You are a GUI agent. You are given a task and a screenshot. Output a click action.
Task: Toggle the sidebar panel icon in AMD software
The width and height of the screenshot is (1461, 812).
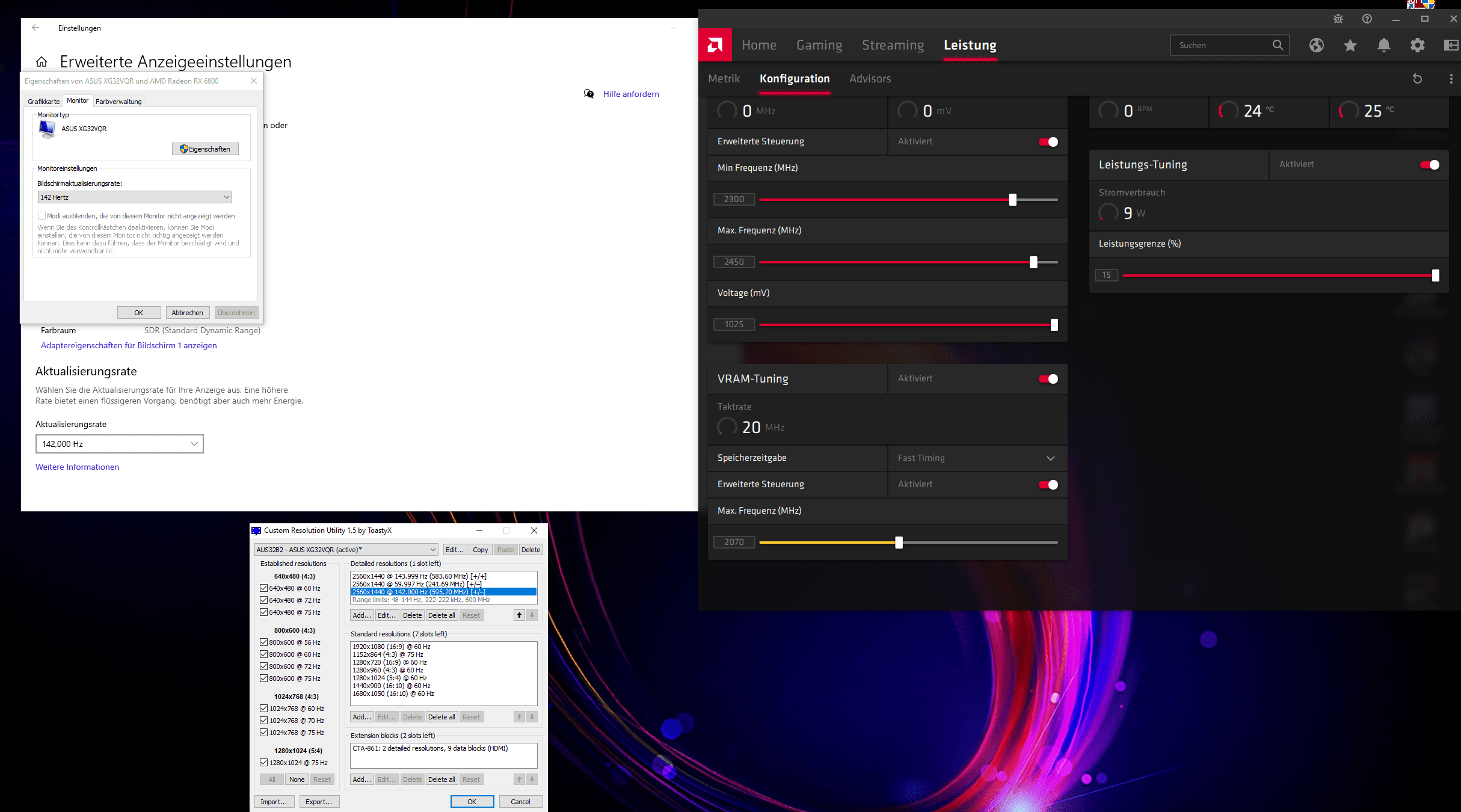(1451, 45)
